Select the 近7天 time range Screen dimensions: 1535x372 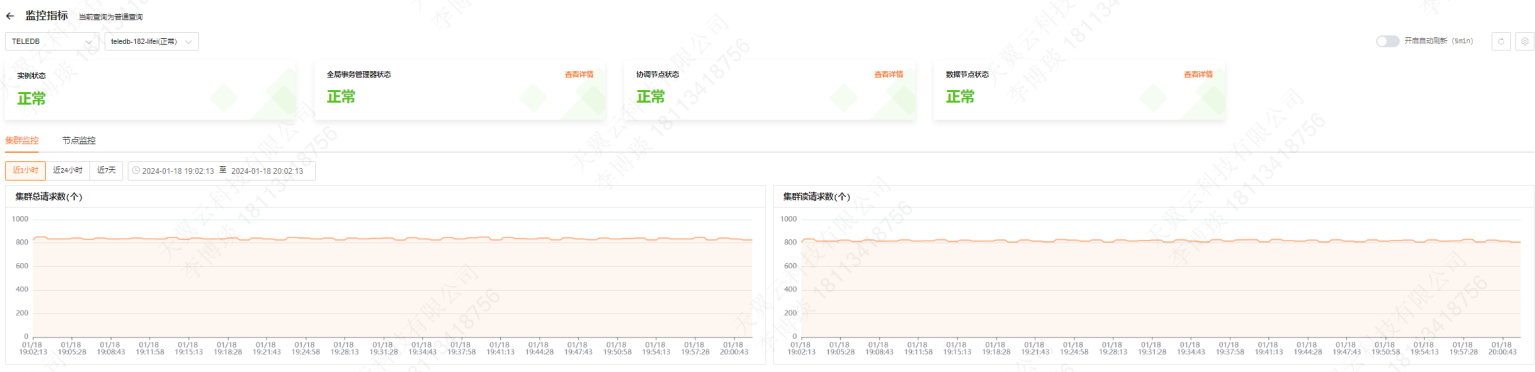(x=106, y=170)
